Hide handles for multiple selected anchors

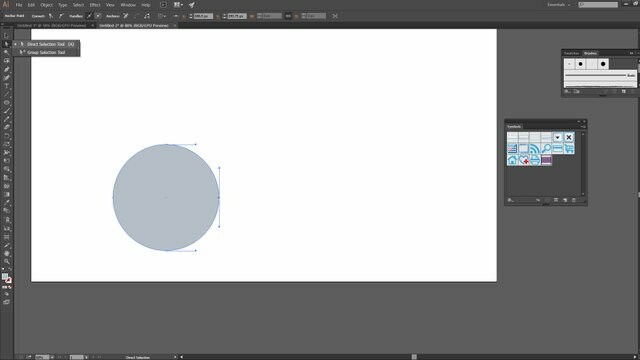tap(98, 16)
